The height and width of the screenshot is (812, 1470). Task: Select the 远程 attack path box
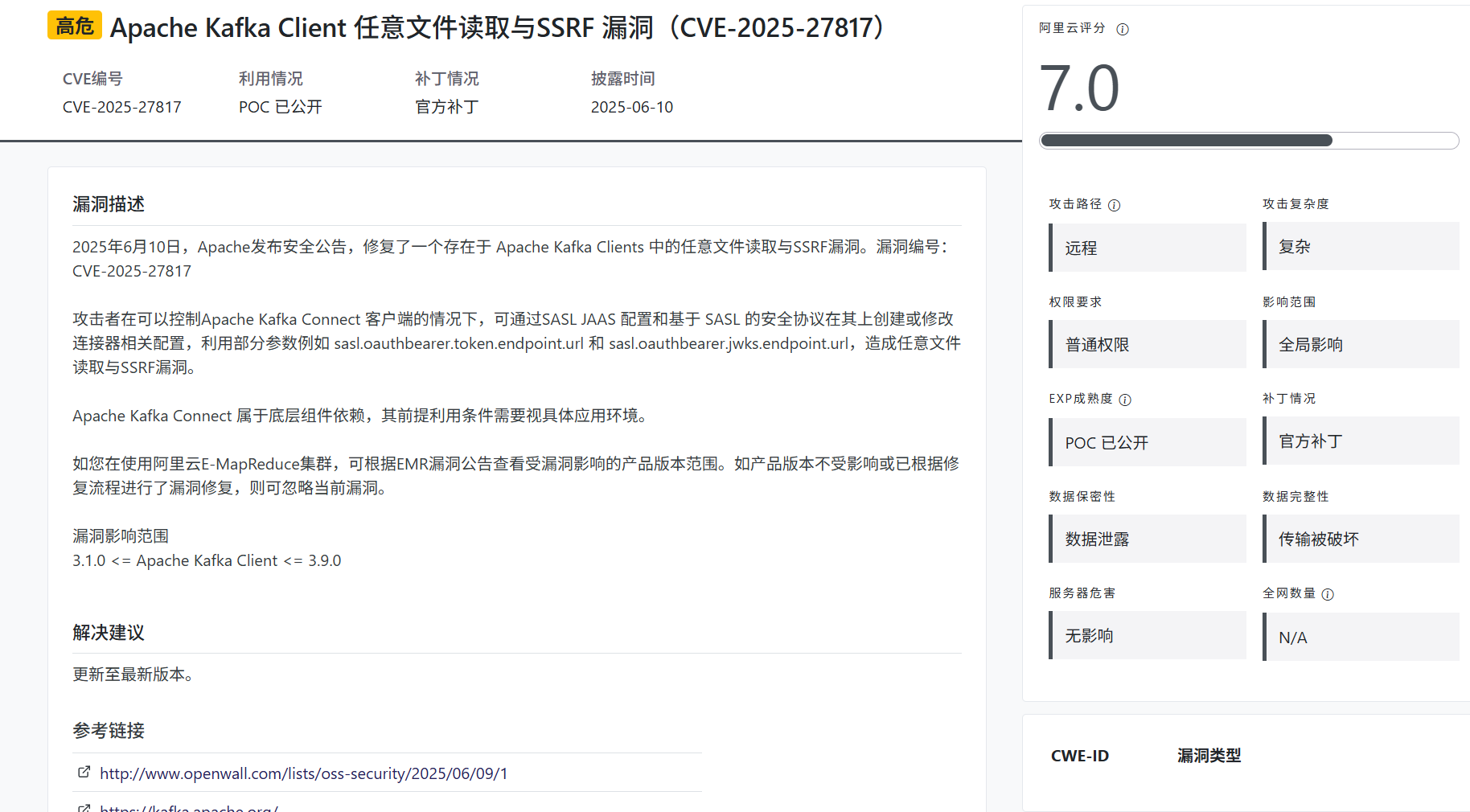(1148, 248)
